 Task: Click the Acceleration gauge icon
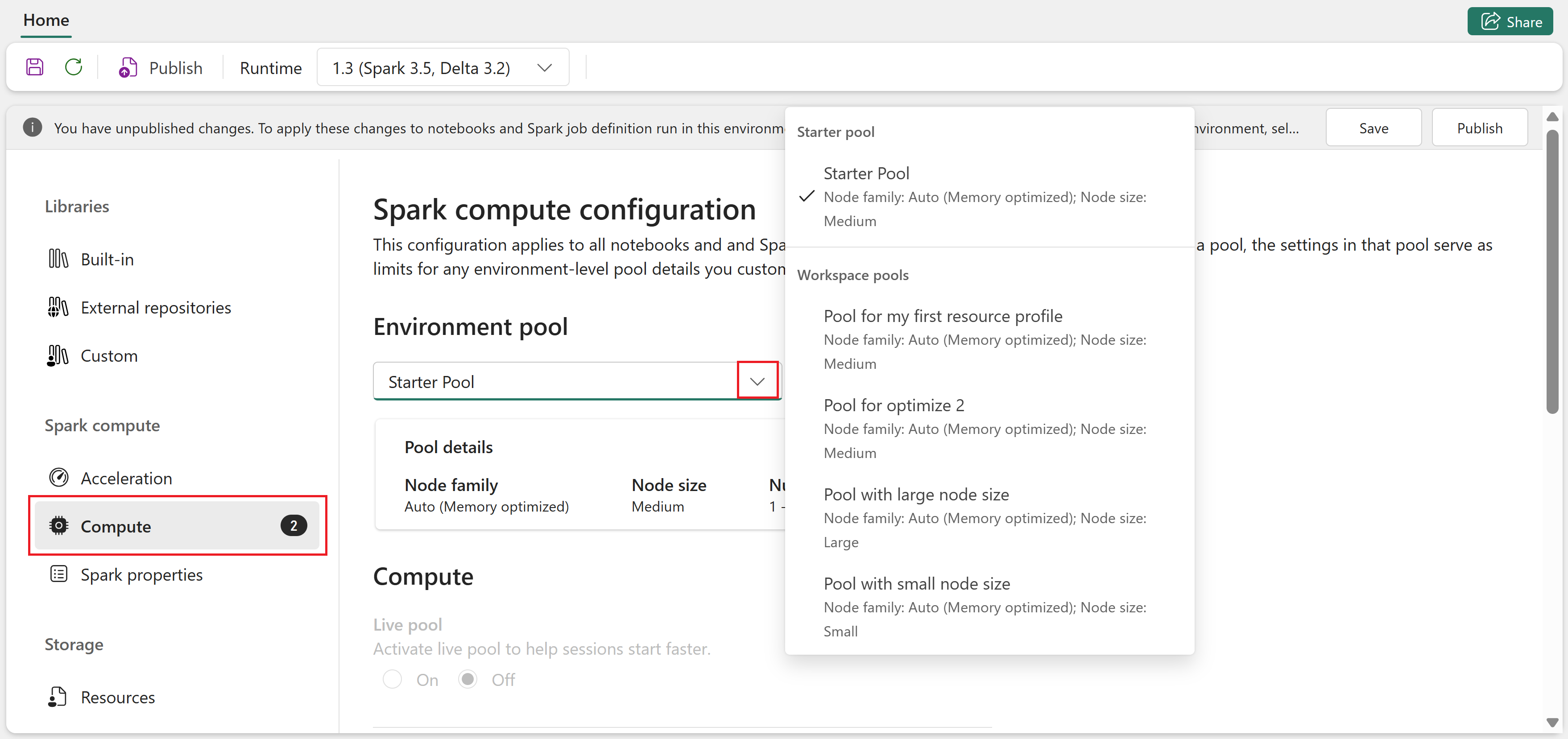[x=58, y=478]
